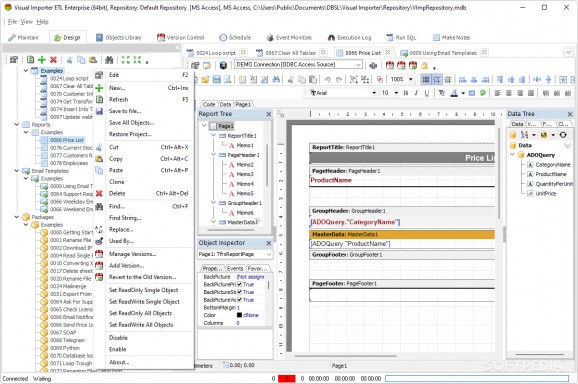Open the Help menu
Screen dimensions: 578x384
point(42,22)
